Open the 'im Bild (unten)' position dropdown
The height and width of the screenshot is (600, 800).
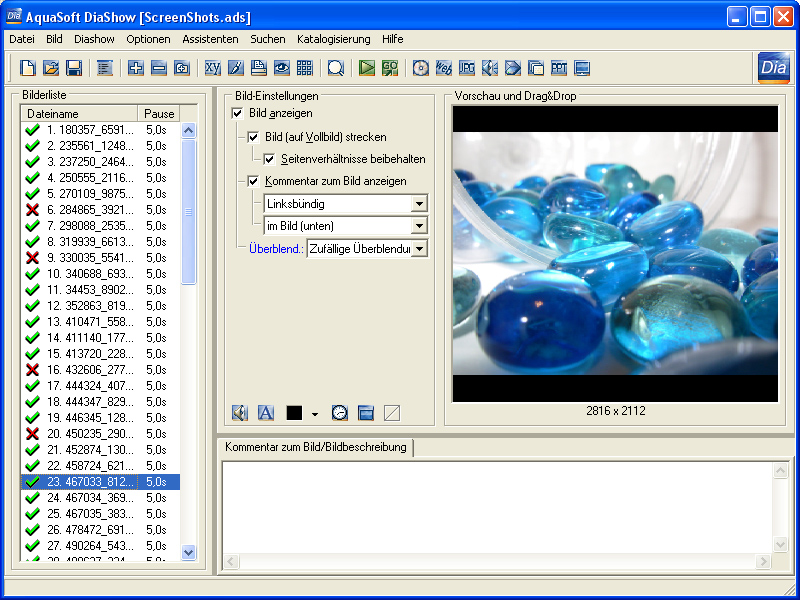pos(419,226)
